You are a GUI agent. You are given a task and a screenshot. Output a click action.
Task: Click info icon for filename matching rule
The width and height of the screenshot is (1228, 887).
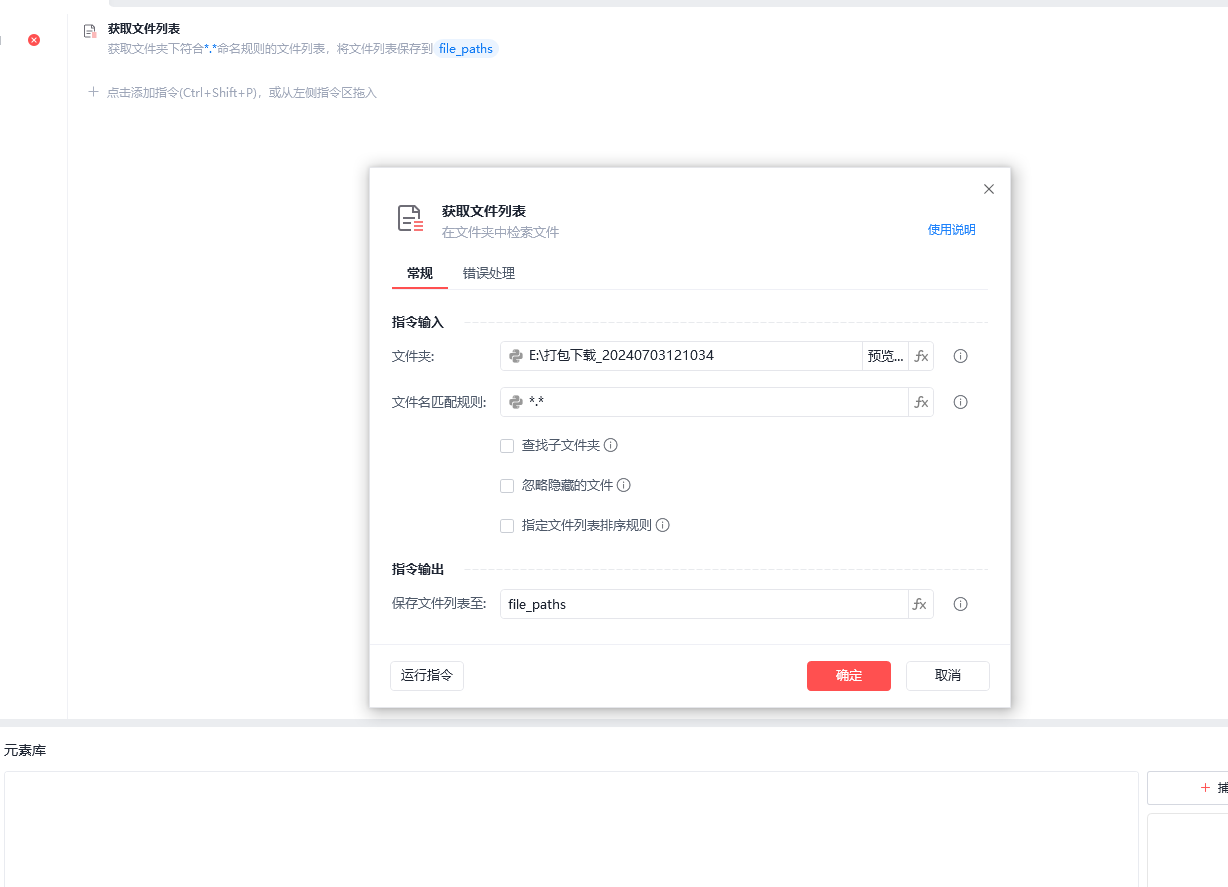pos(960,402)
